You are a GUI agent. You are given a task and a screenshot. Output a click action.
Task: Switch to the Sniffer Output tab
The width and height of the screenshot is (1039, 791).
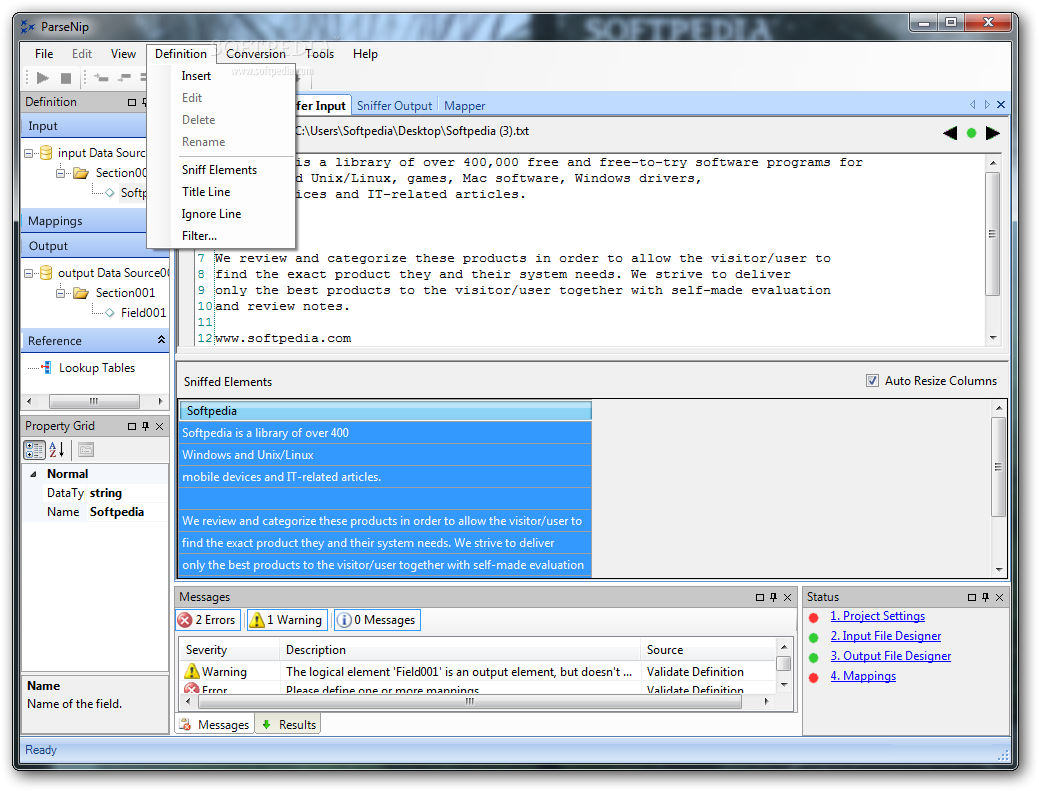pos(394,105)
